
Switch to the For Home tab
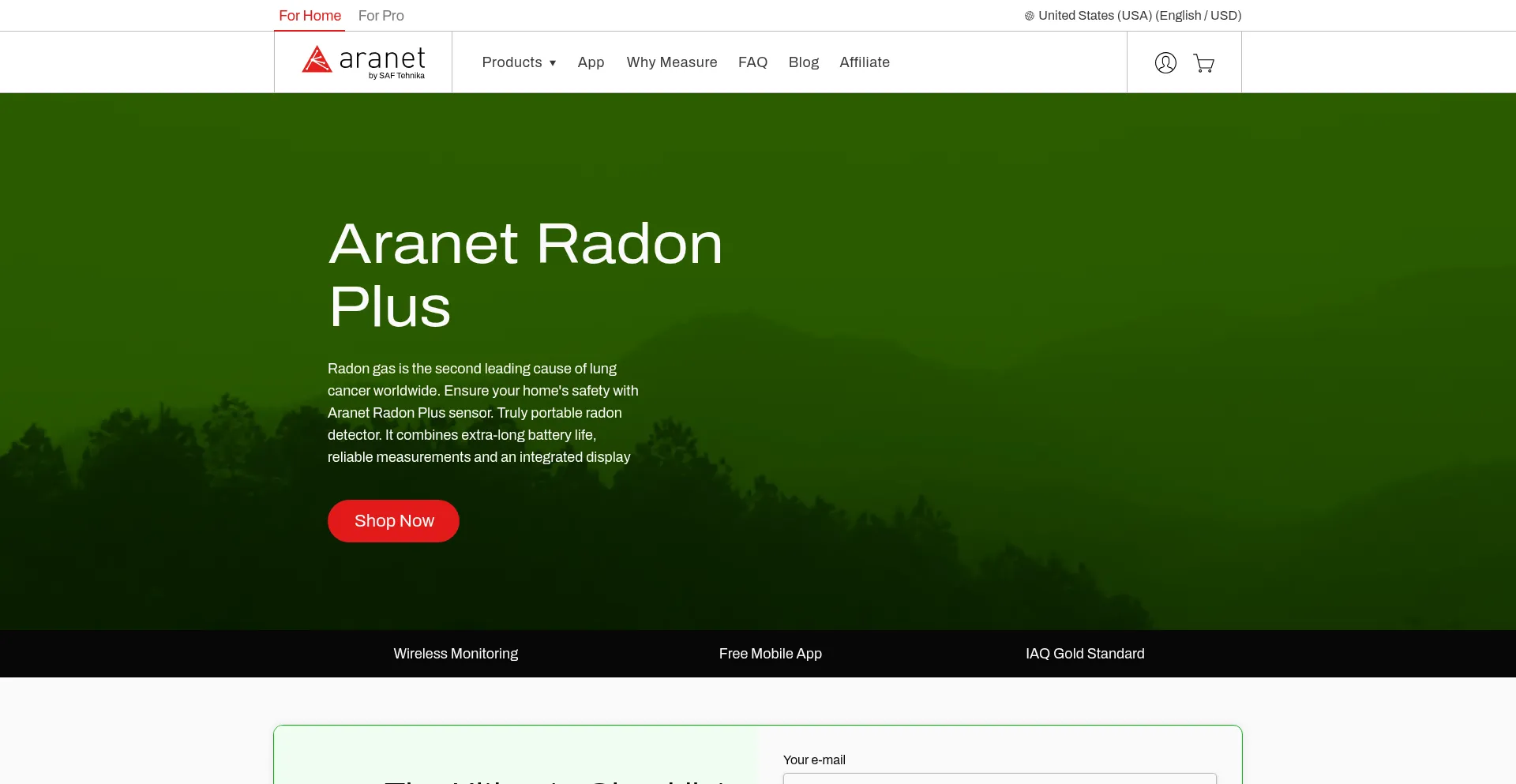tap(310, 16)
